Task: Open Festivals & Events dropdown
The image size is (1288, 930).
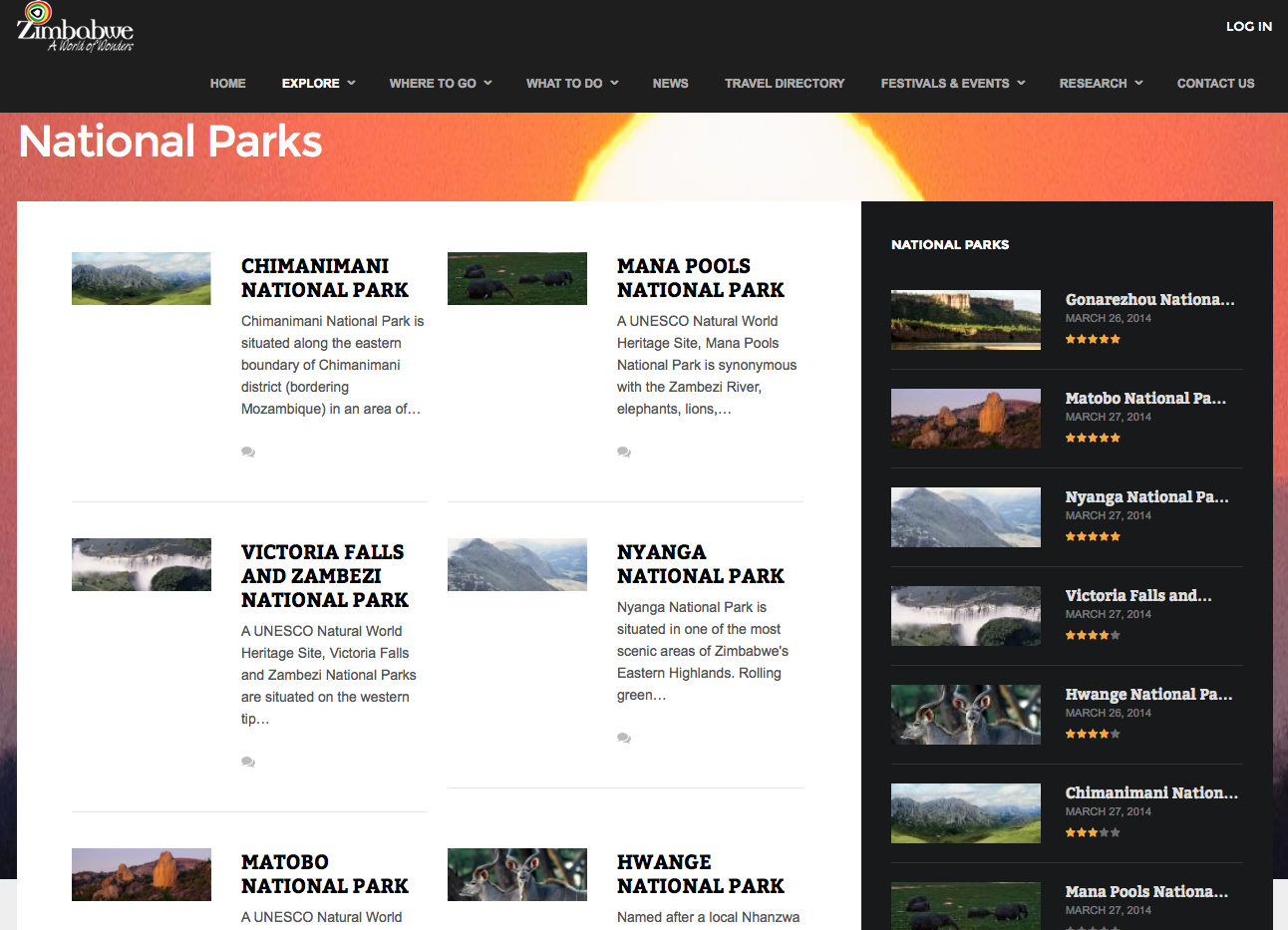Action: [952, 84]
